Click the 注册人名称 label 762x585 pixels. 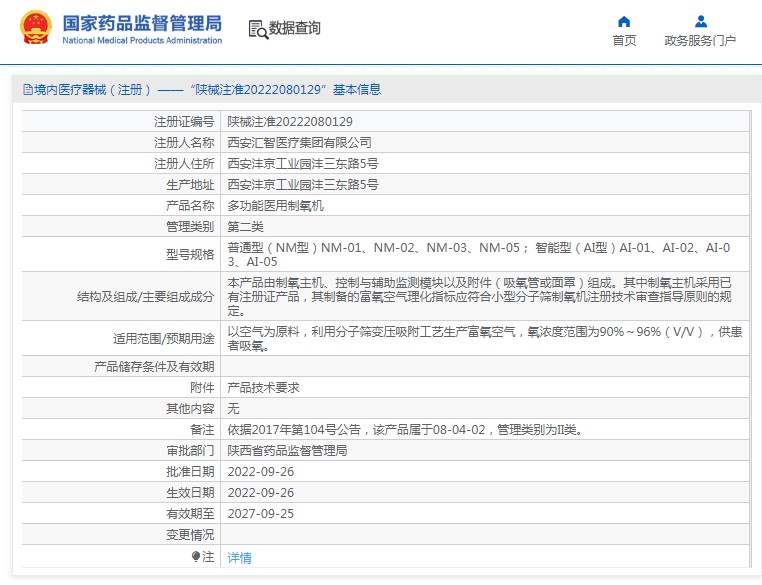pyautogui.click(x=184, y=142)
